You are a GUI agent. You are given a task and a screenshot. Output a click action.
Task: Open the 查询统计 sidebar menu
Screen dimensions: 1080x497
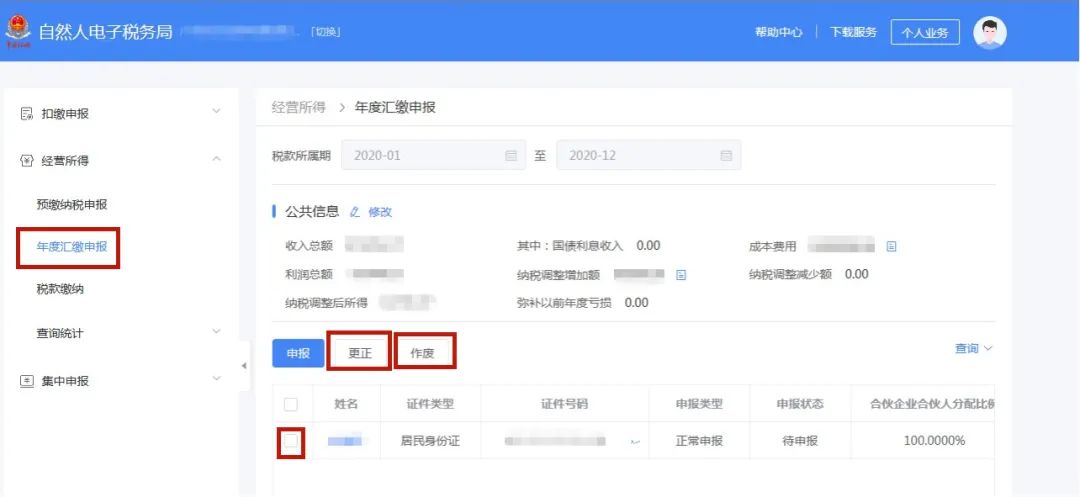60,333
